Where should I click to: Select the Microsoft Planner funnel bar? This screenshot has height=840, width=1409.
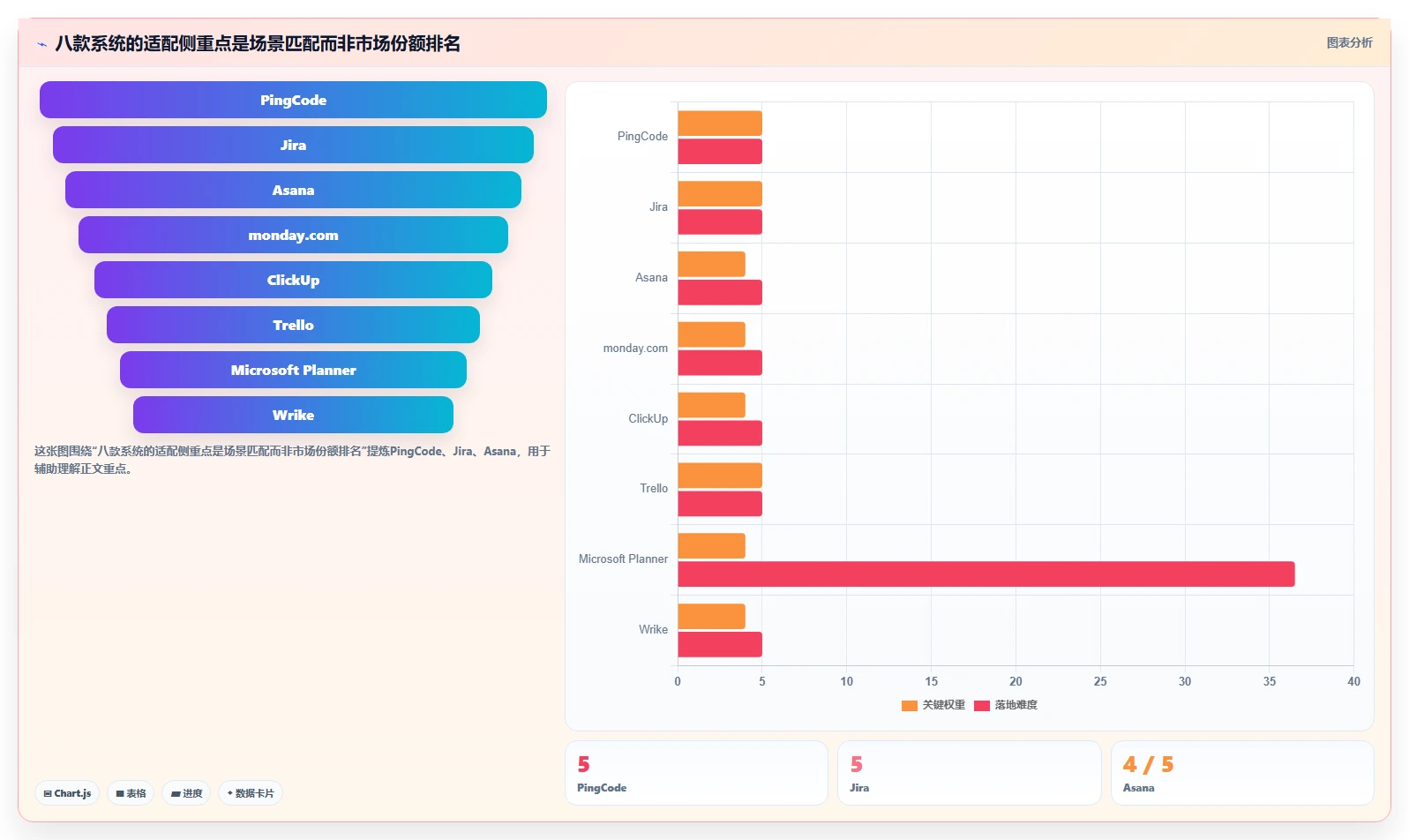(293, 370)
